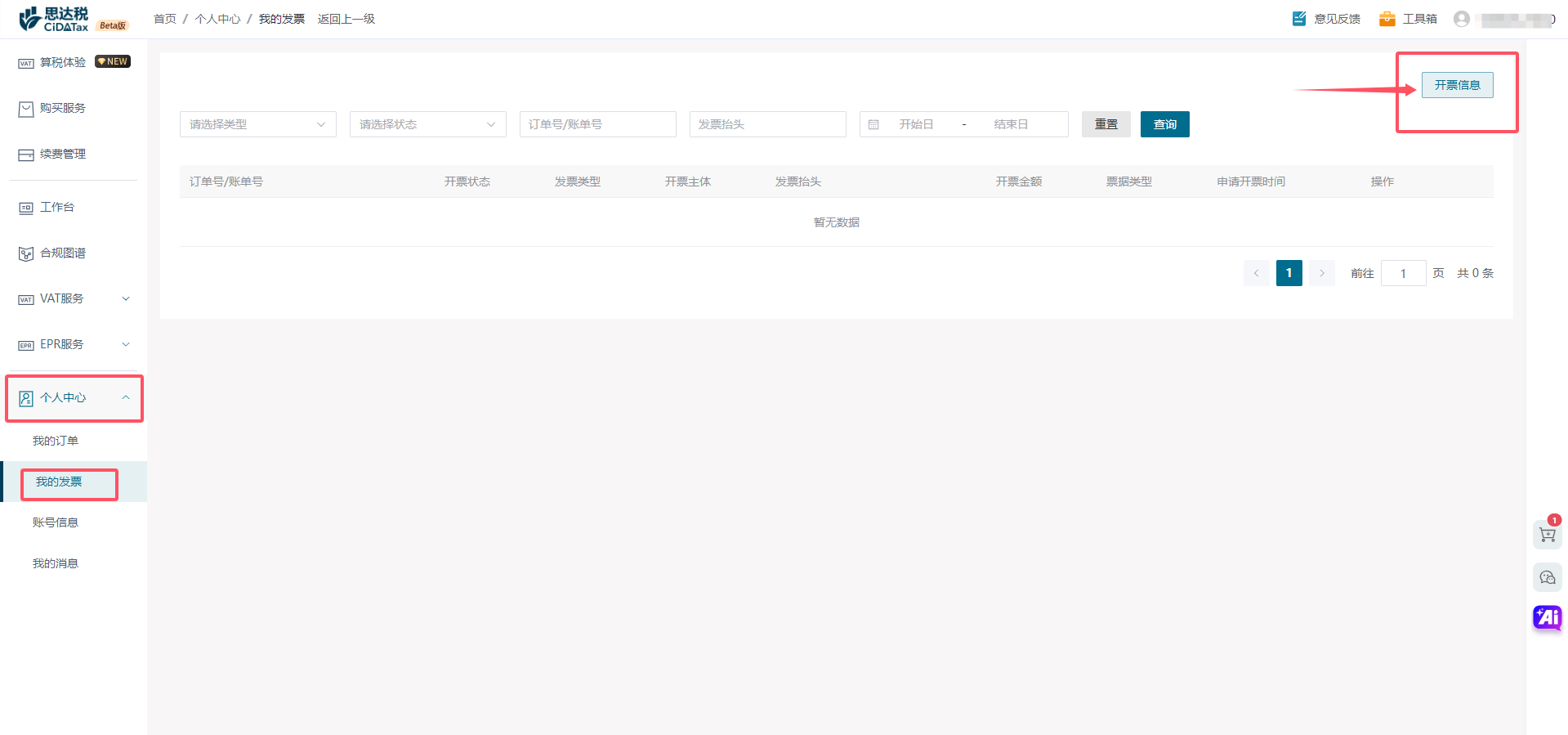
Task: Open the 请选择类型 type dropdown
Action: 257,124
